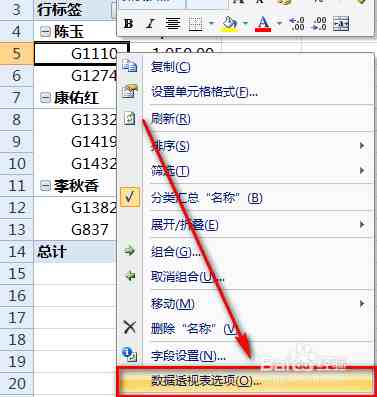
Task: Select row header 20
Action: (x=17, y=384)
